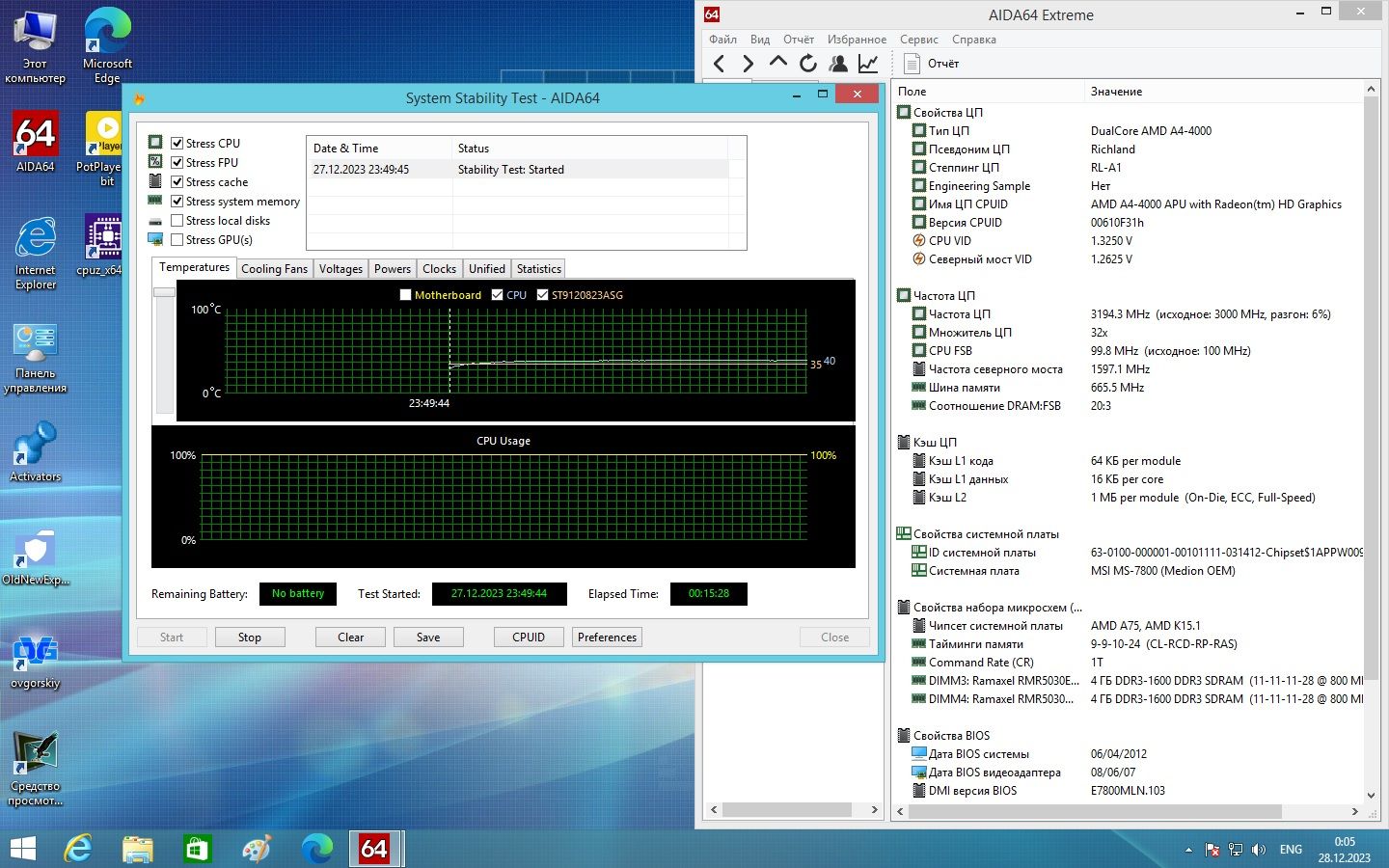
Task: Open ovgorskiy desktop icon
Action: [36, 662]
